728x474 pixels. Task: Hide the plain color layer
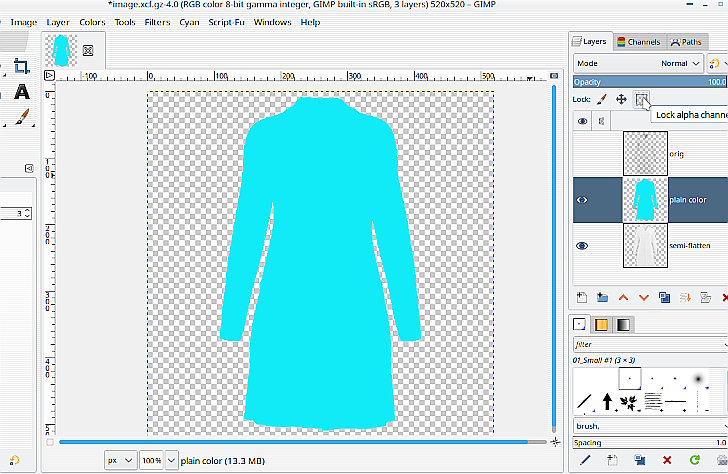coord(582,200)
